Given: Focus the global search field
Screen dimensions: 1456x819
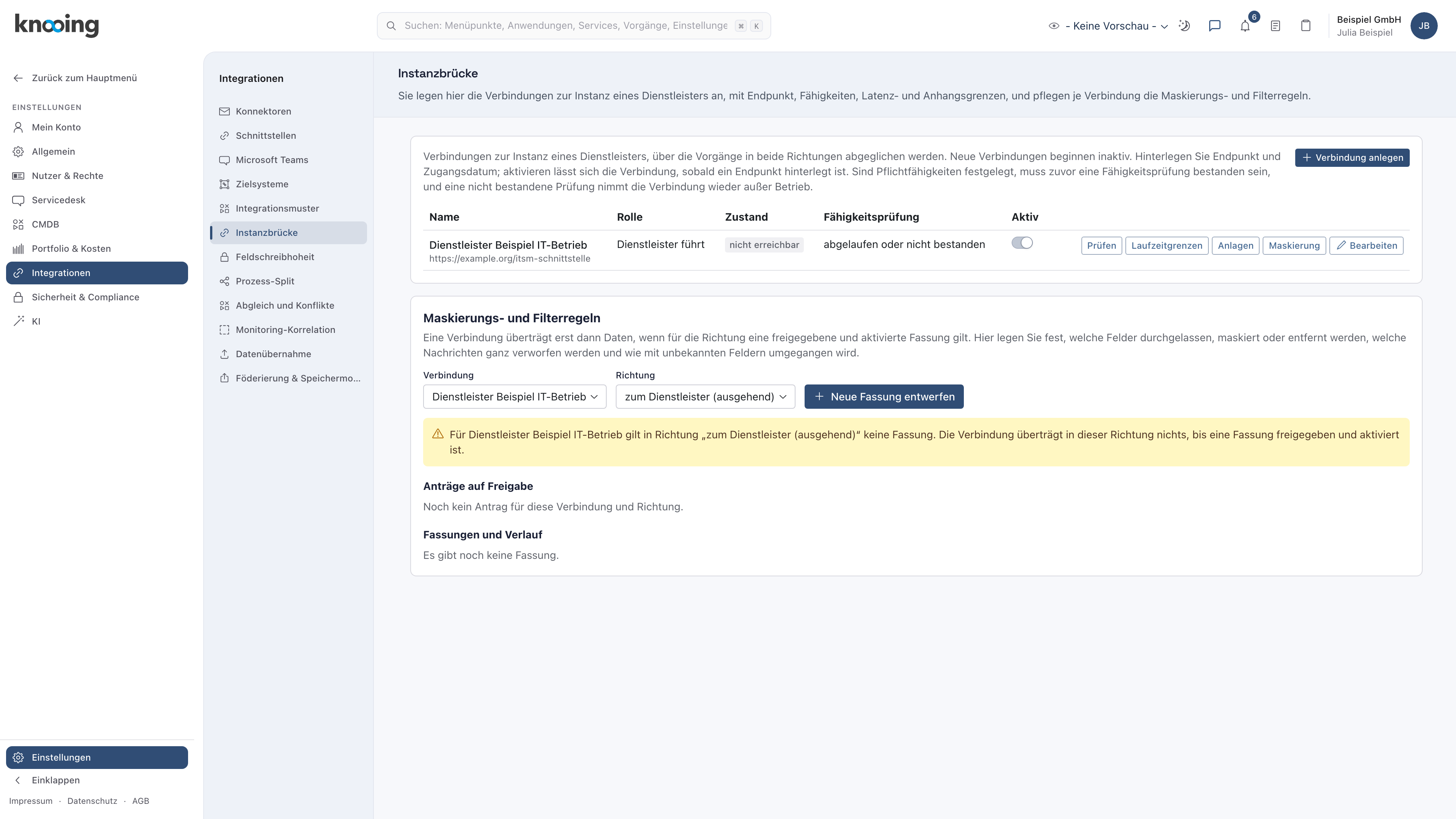Looking at the screenshot, I should [574, 26].
